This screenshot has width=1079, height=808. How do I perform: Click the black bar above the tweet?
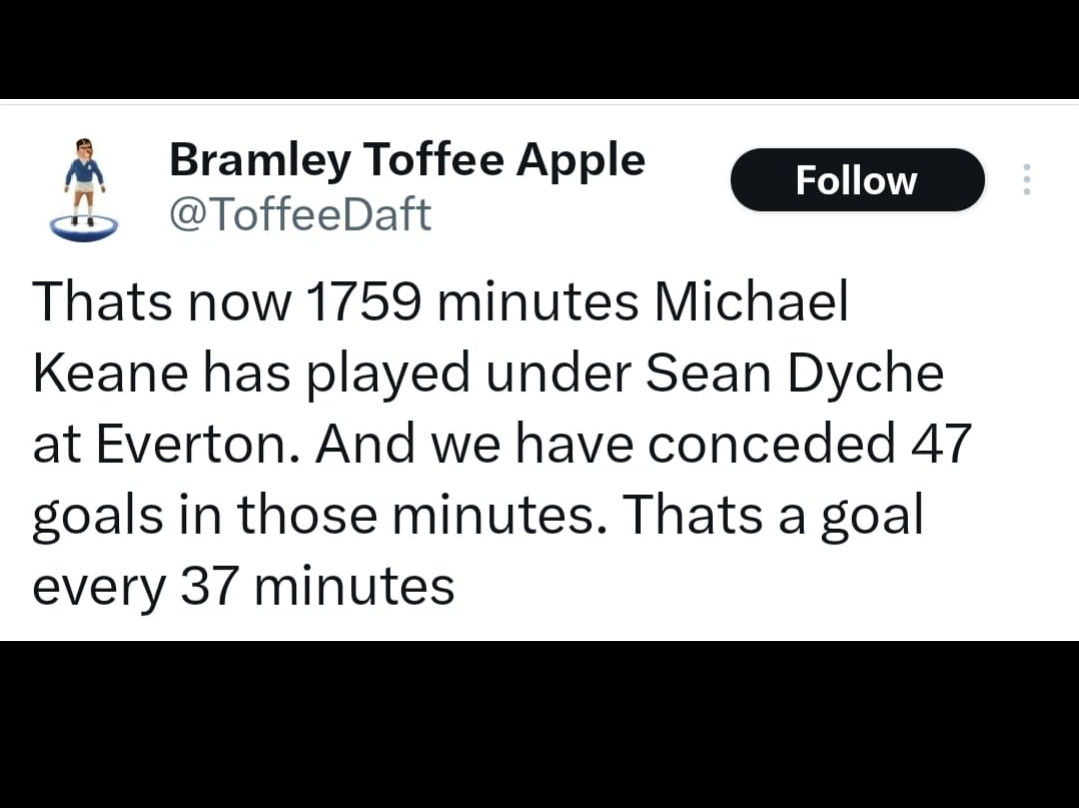pos(539,48)
